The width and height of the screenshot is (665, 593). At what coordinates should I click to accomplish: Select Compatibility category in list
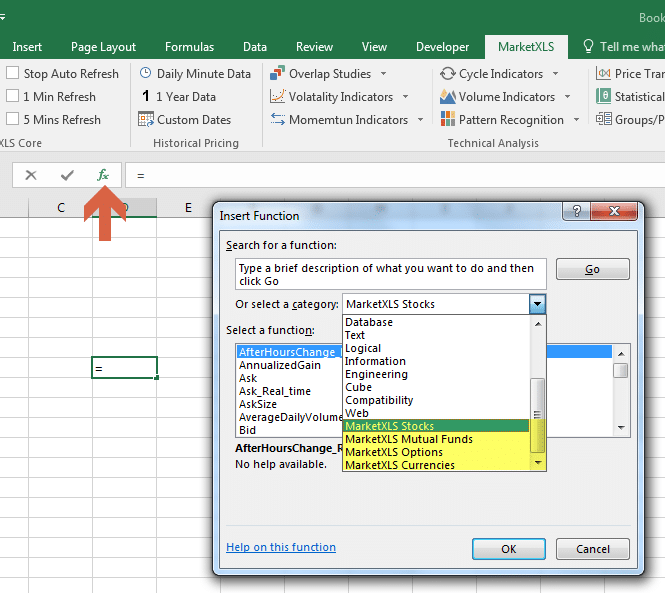(436, 400)
